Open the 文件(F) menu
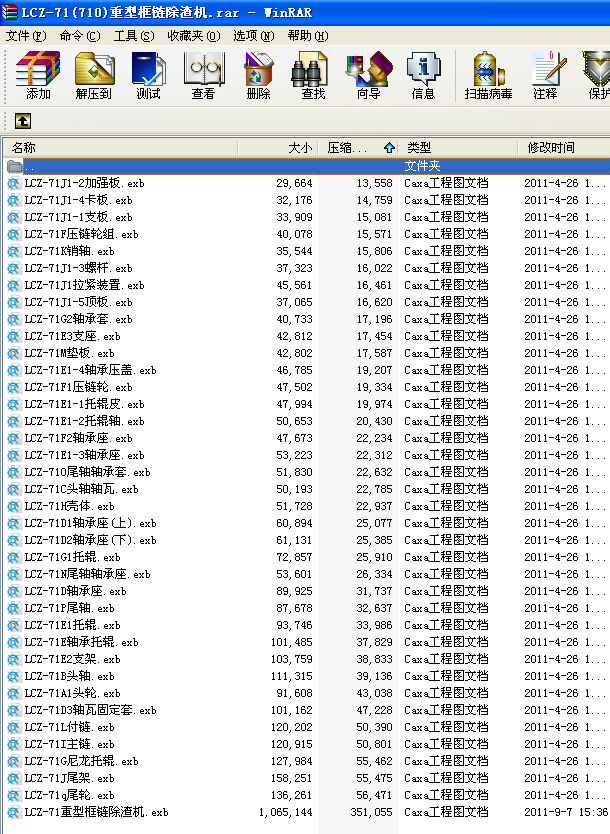610x834 pixels. (26, 36)
